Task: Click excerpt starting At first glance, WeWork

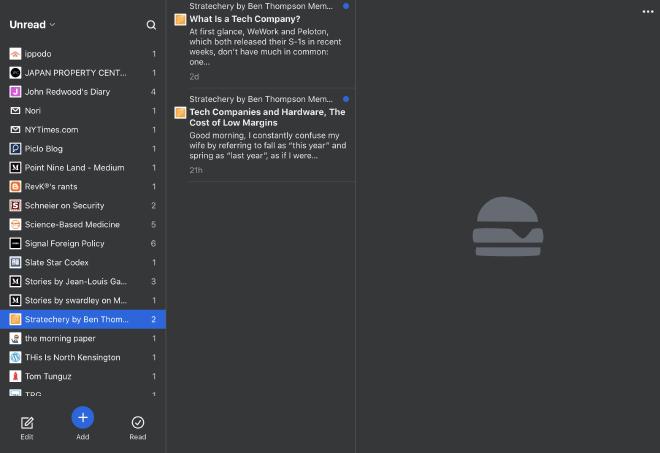Action: click(x=265, y=47)
